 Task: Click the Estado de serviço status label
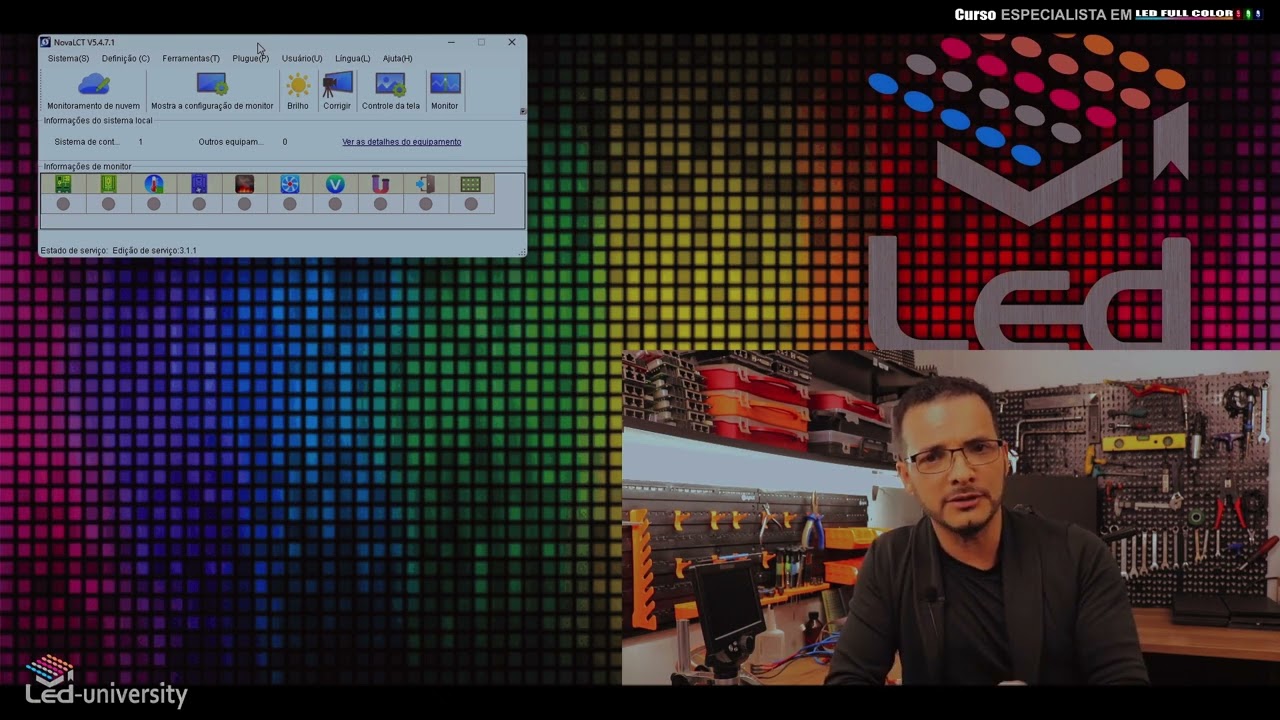74,251
